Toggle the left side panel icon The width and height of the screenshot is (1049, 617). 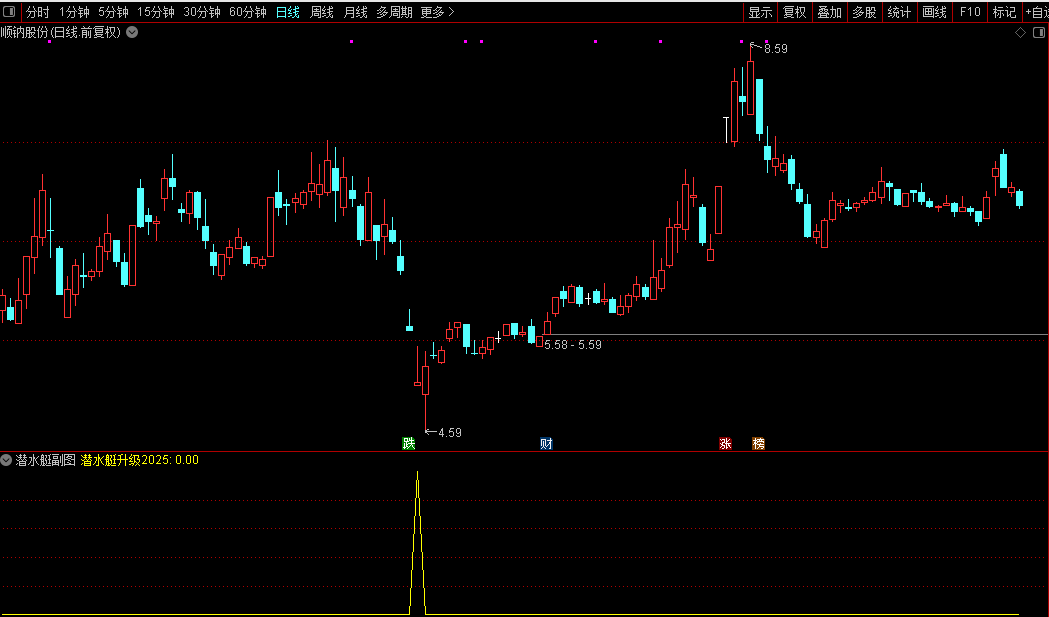pyautogui.click(x=9, y=11)
